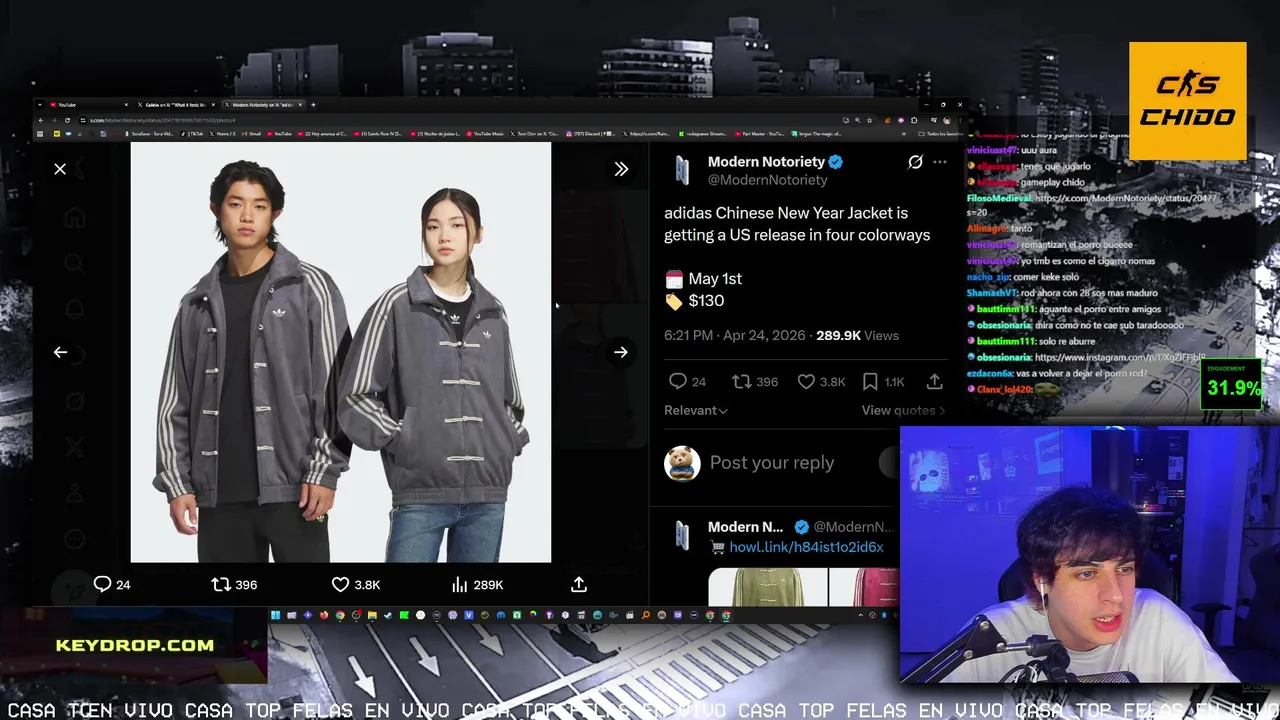The image size is (1280, 720).
Task: Reply icon below the photo showing 24
Action: click(102, 584)
